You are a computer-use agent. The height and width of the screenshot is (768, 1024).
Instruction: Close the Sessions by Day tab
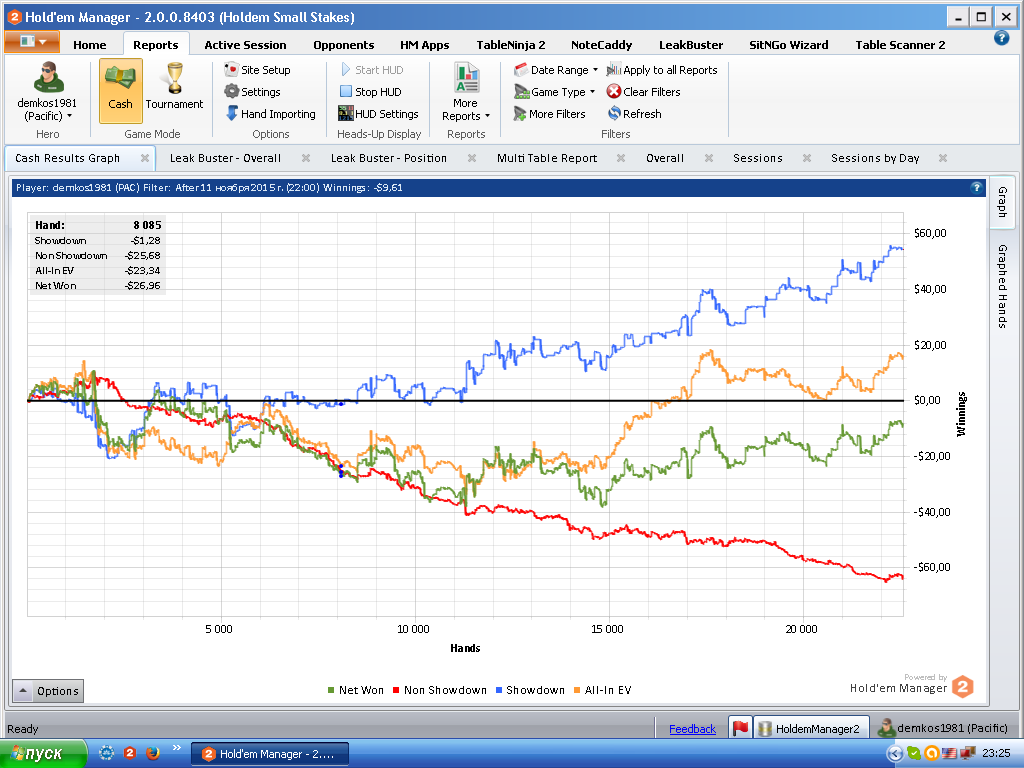coord(943,158)
